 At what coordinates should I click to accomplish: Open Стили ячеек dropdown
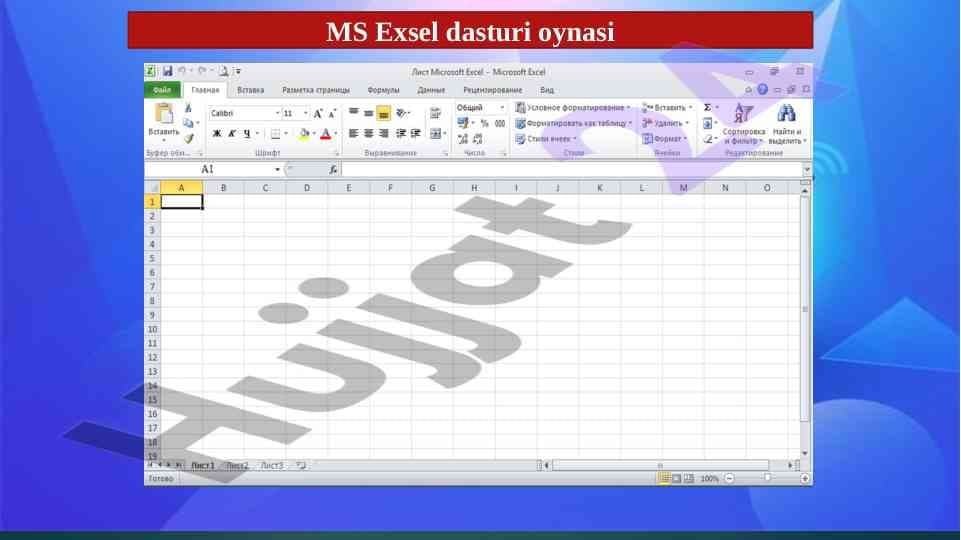pos(546,139)
